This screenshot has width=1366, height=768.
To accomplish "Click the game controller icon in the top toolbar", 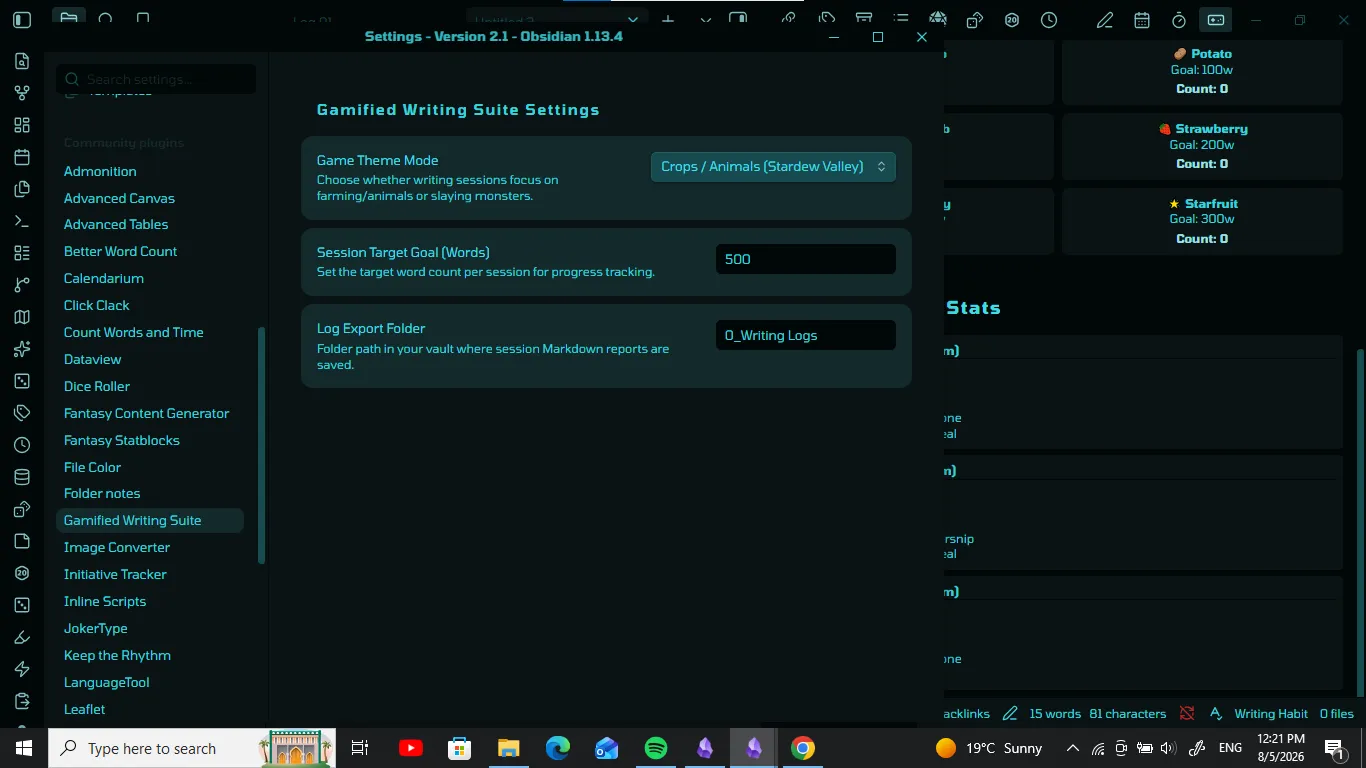I will click(1216, 20).
